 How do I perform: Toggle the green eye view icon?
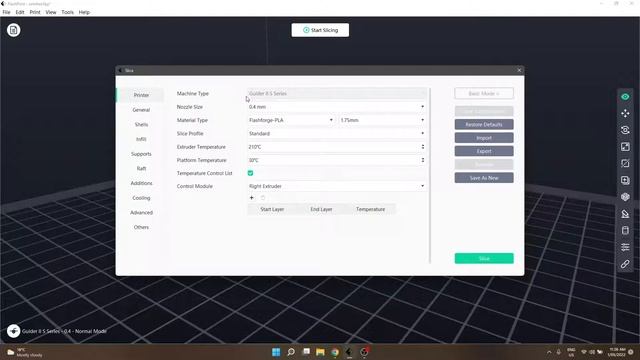click(625, 97)
